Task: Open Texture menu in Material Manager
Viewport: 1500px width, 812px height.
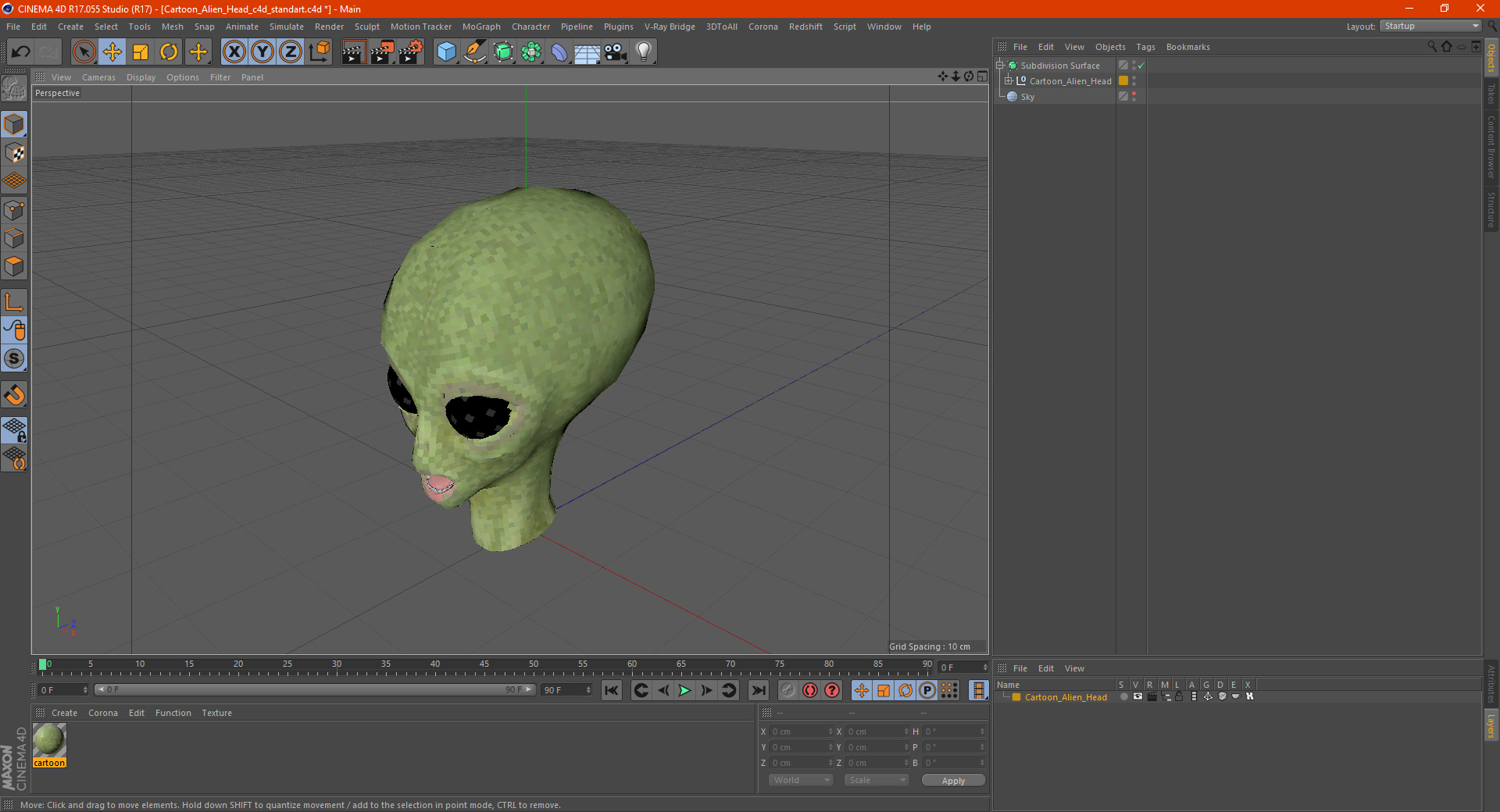Action: point(216,713)
